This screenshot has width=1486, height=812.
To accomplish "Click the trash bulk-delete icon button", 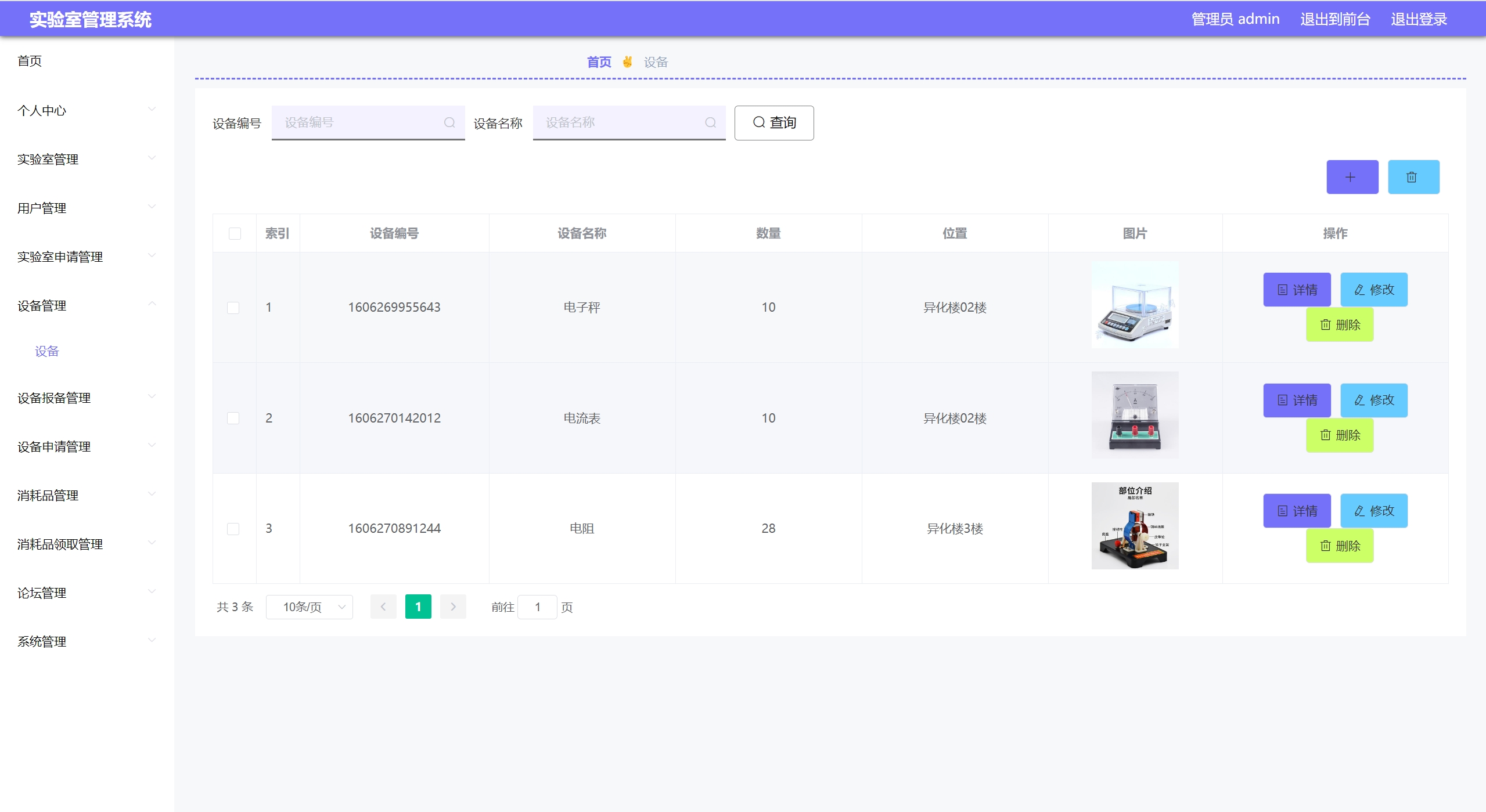I will (1413, 177).
